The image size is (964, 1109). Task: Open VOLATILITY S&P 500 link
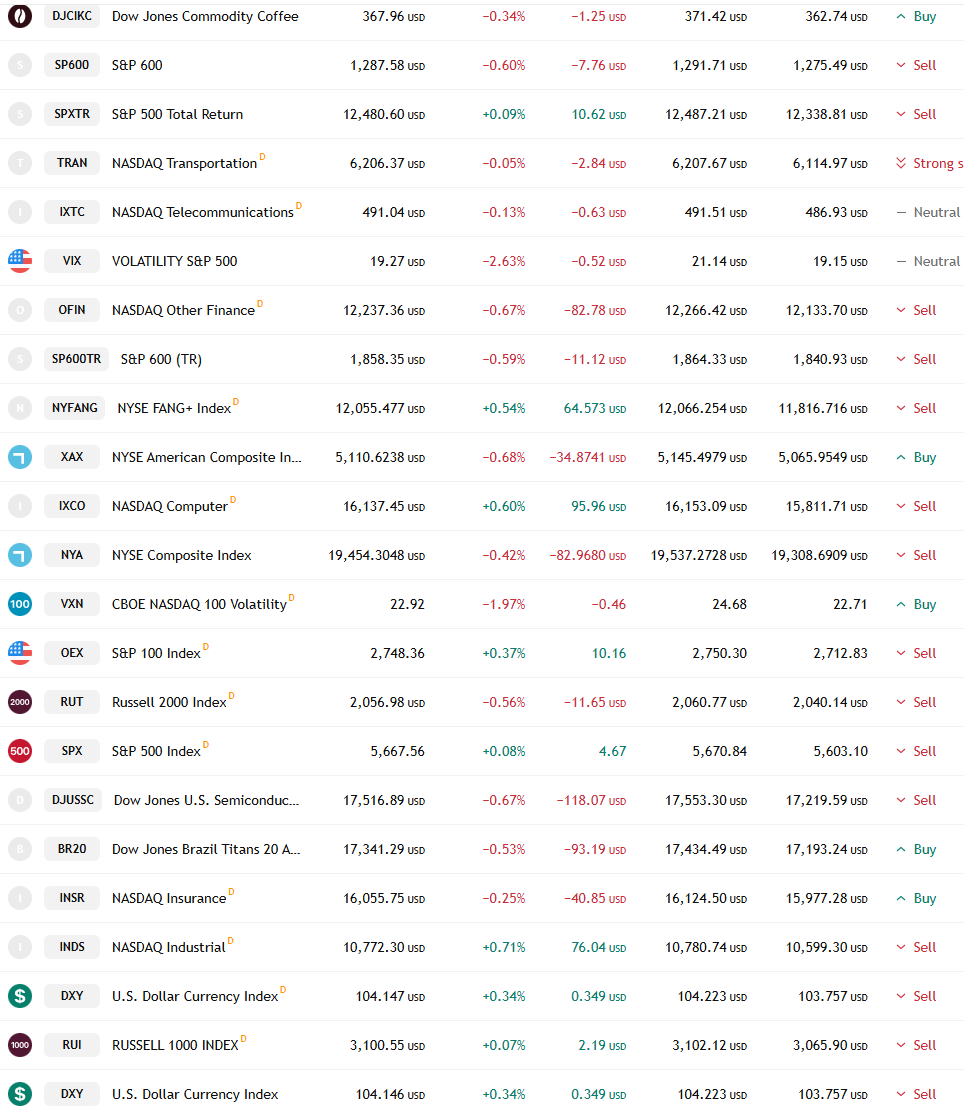tap(175, 261)
